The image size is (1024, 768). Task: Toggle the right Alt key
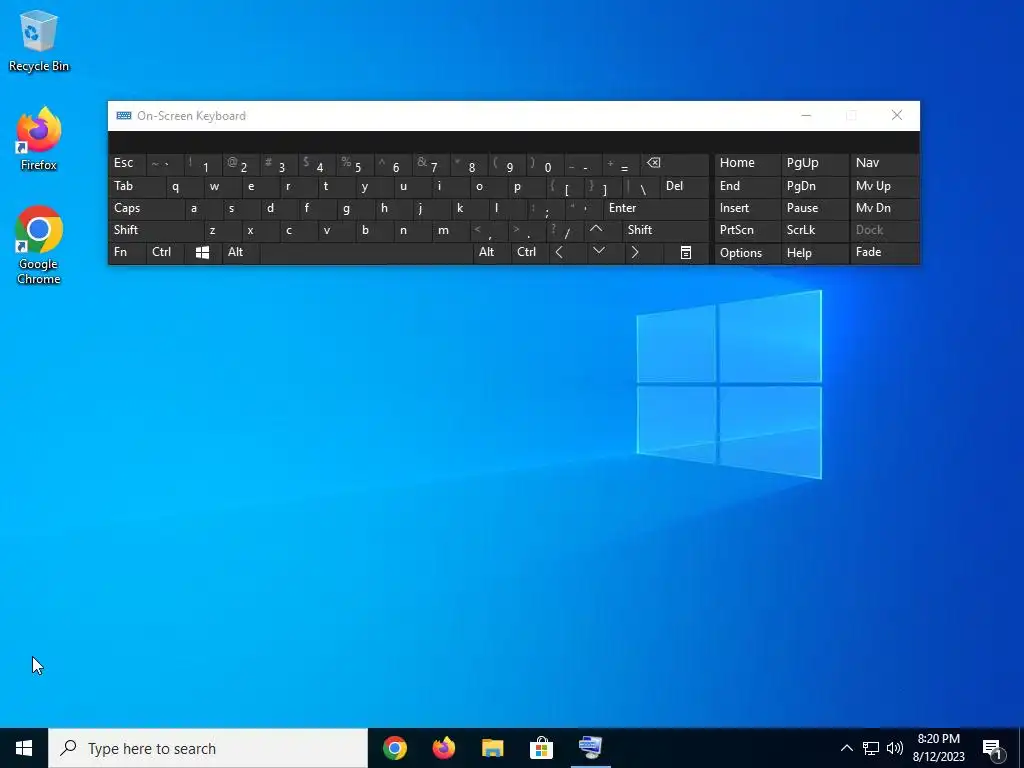491,252
